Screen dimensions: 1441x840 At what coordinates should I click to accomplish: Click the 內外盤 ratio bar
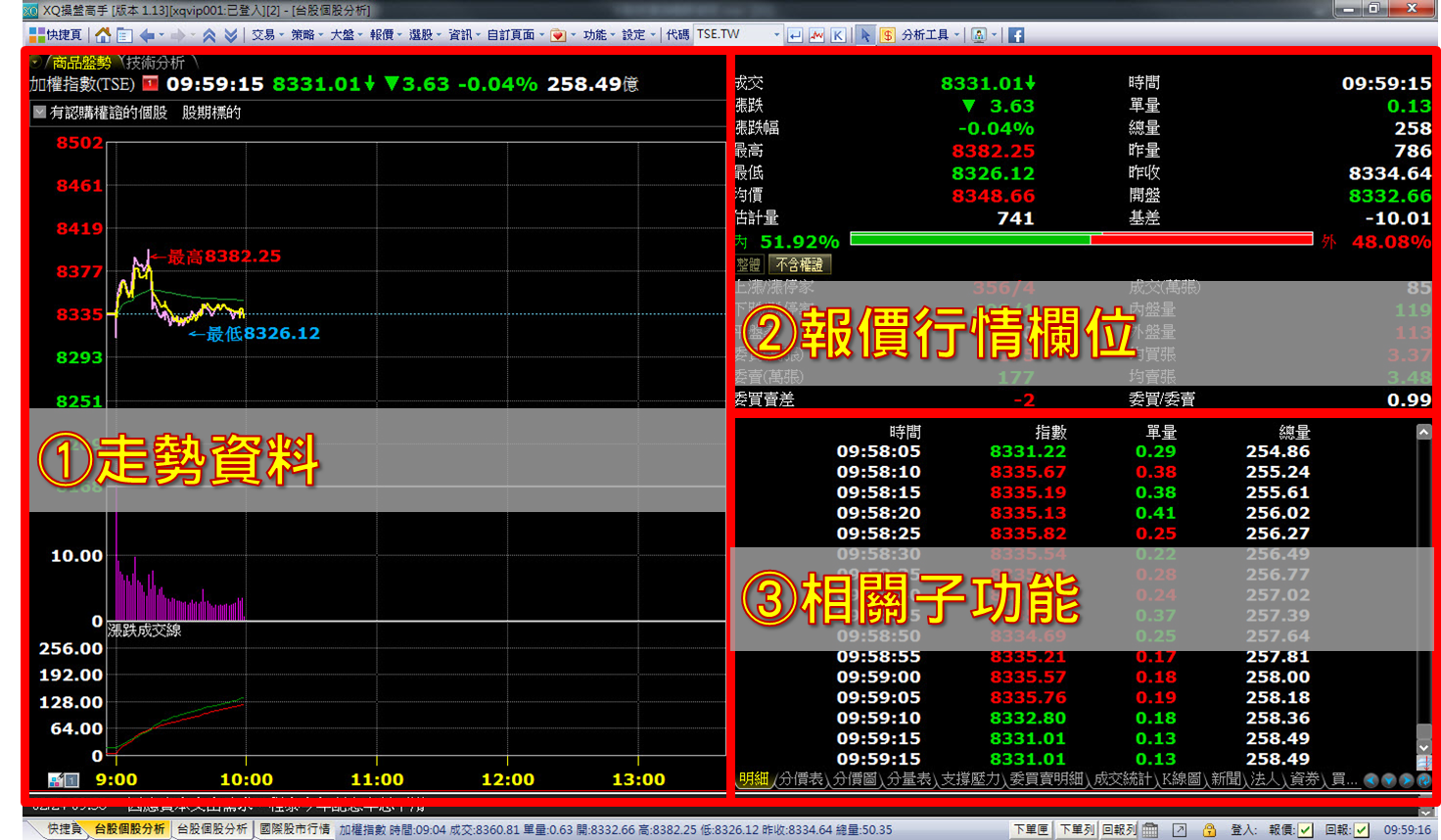tap(1081, 240)
